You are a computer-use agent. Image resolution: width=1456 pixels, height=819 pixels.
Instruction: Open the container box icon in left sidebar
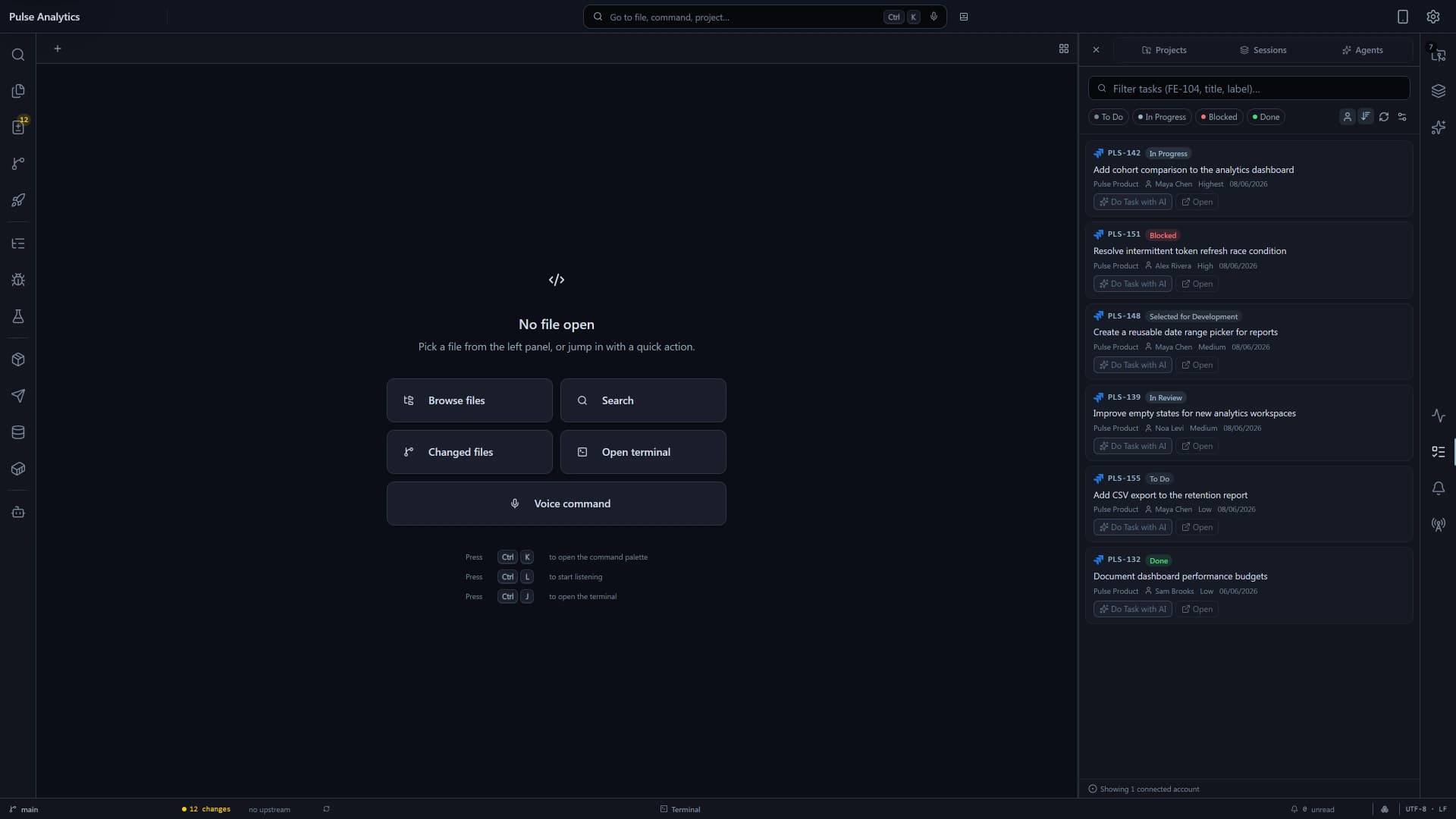click(x=18, y=469)
